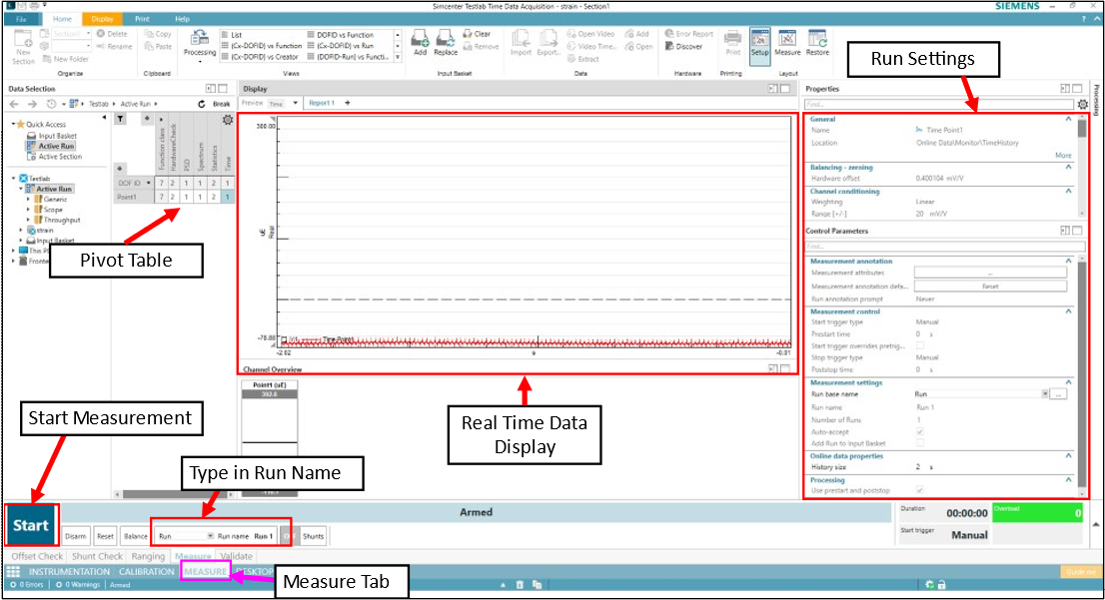The width and height of the screenshot is (1105, 600).
Task: Click the Reset button next to Disarm
Action: (105, 536)
